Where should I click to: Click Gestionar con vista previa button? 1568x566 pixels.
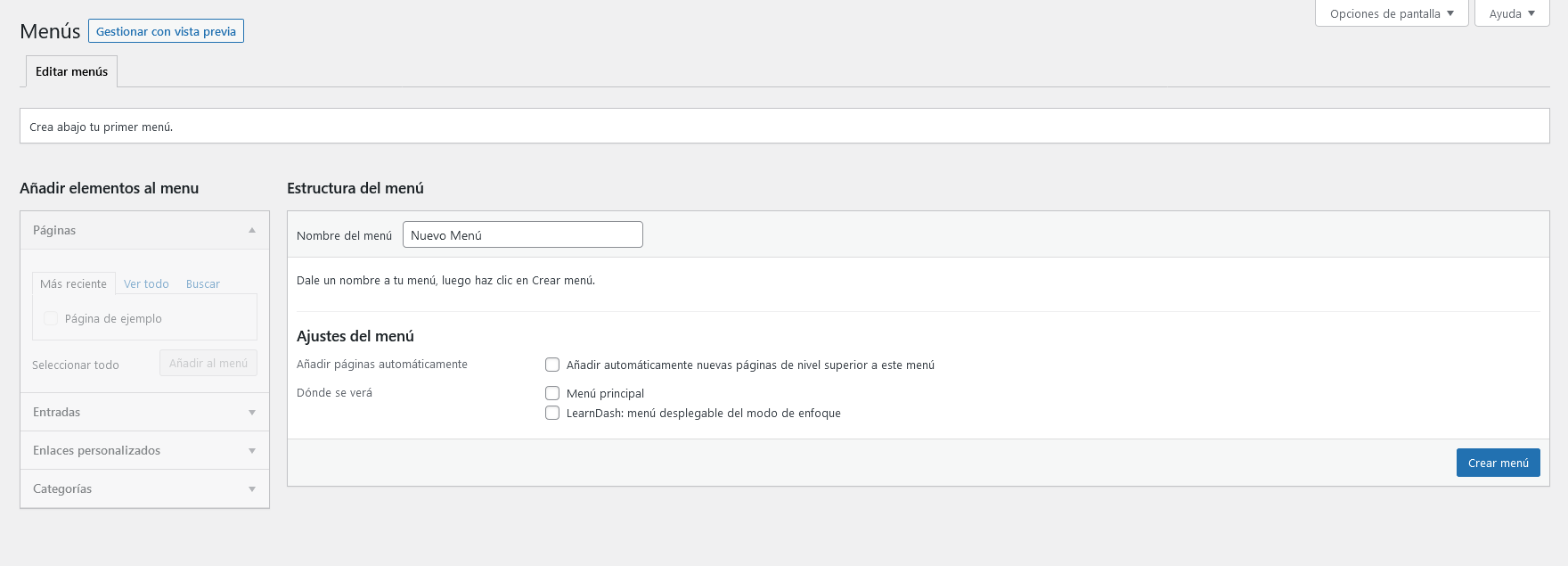click(x=166, y=31)
